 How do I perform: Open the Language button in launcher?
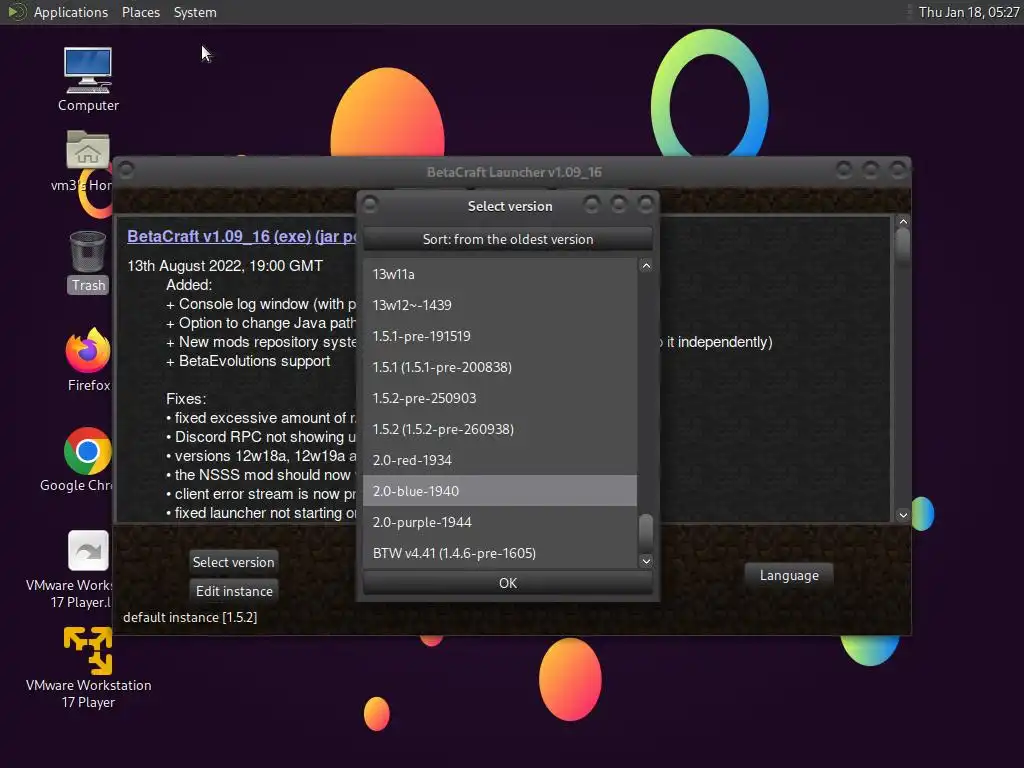pos(789,575)
